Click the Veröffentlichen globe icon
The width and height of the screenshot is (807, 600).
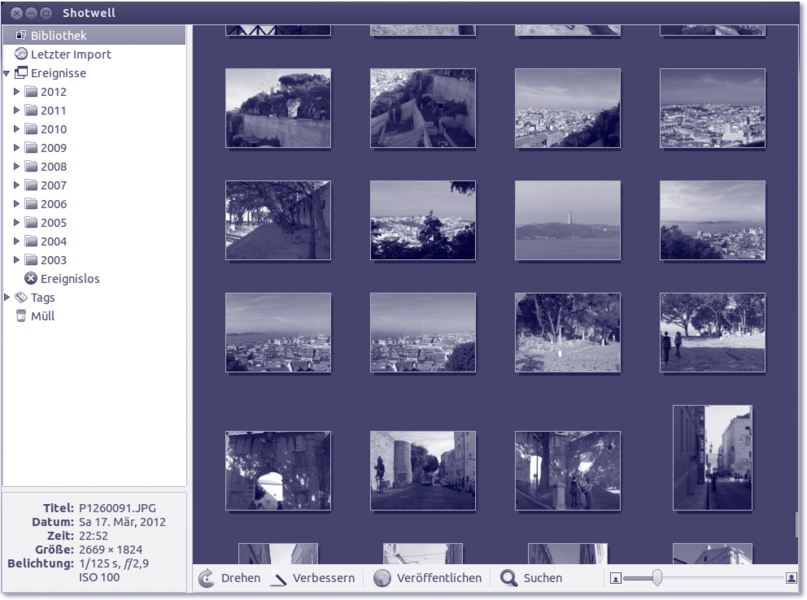click(382, 578)
